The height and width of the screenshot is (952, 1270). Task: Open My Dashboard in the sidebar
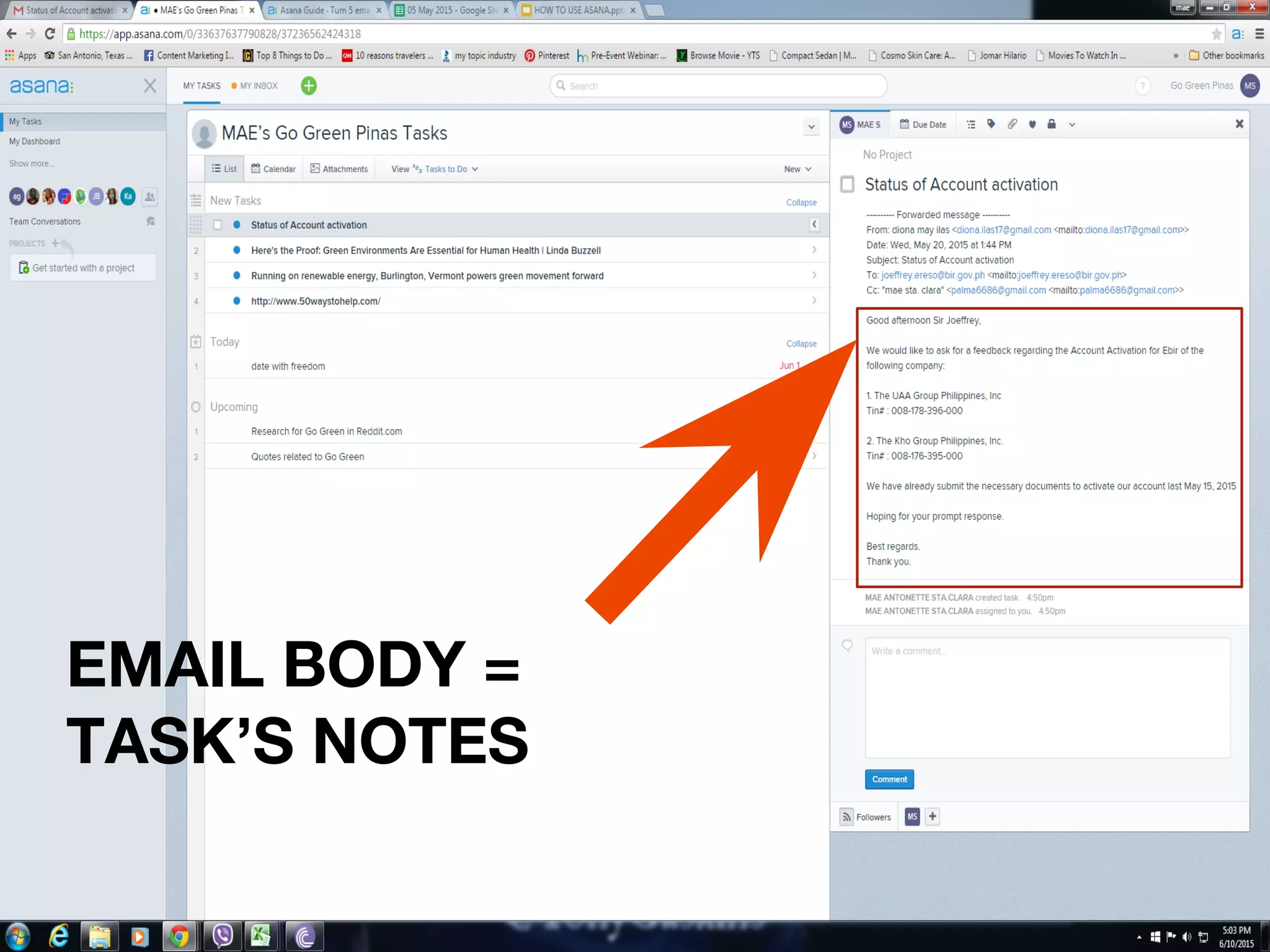tap(35, 141)
